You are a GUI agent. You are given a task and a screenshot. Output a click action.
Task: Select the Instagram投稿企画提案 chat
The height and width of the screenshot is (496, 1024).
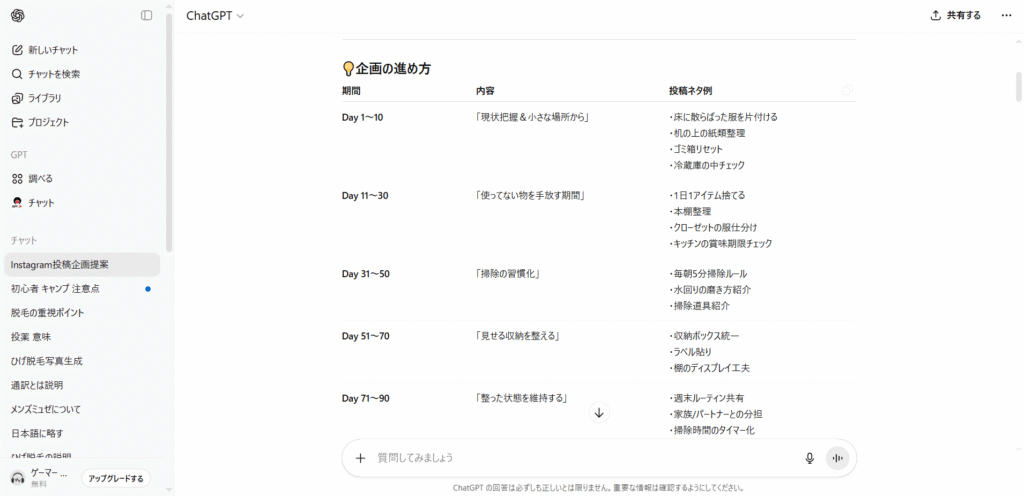click(x=59, y=265)
